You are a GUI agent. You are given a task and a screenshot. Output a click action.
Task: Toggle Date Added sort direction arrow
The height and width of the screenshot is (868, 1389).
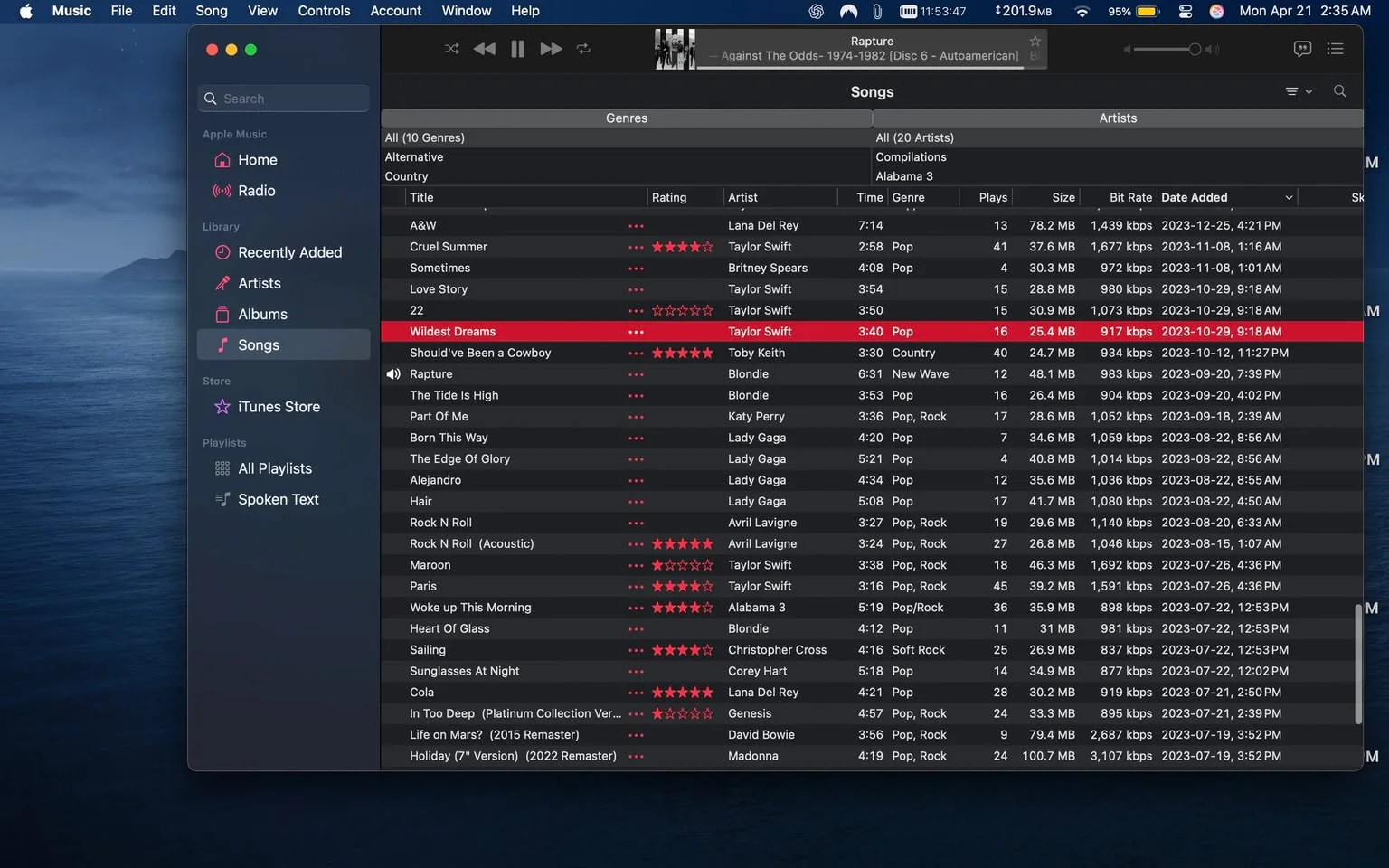[x=1289, y=198]
